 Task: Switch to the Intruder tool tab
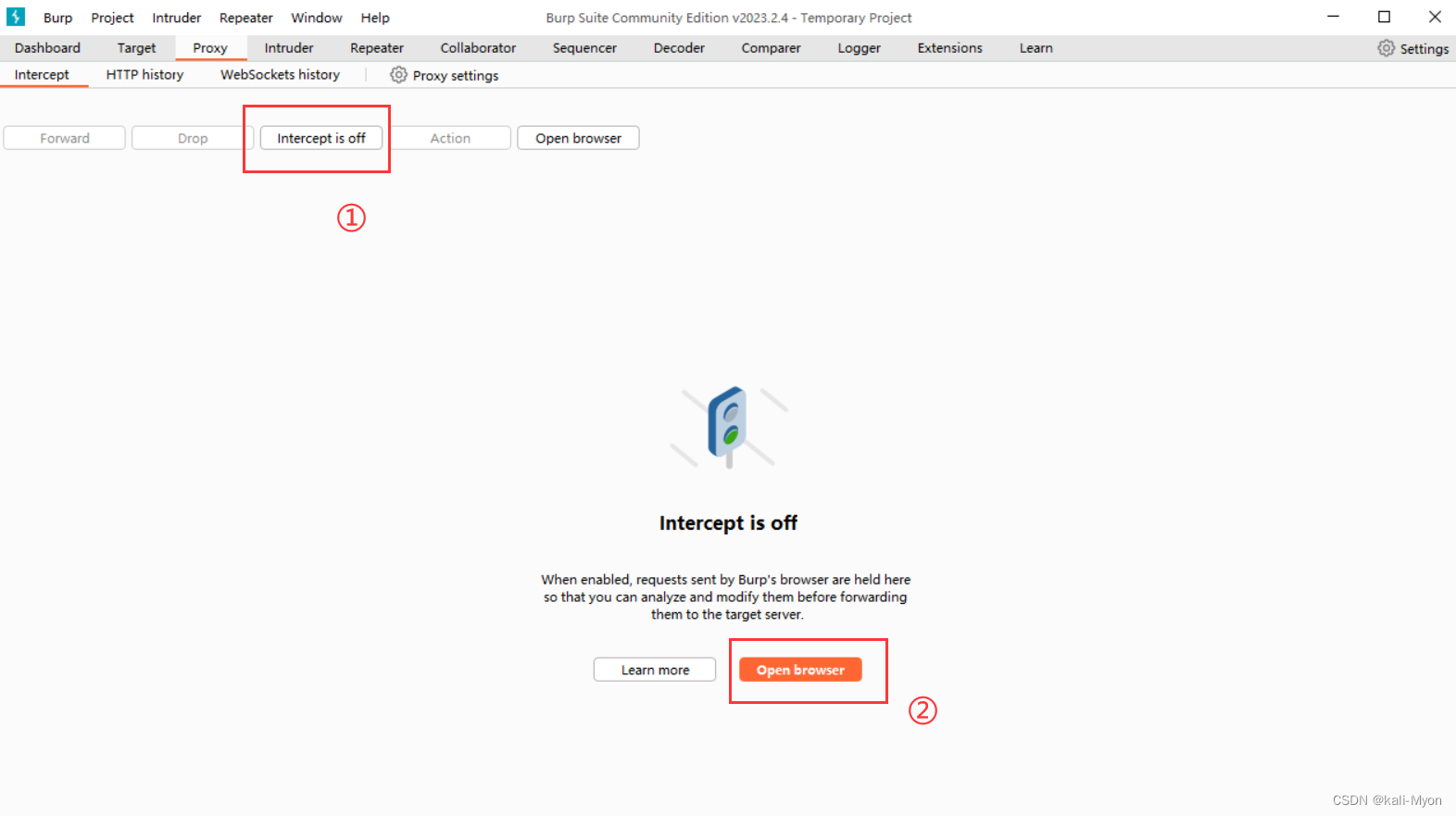click(x=289, y=48)
